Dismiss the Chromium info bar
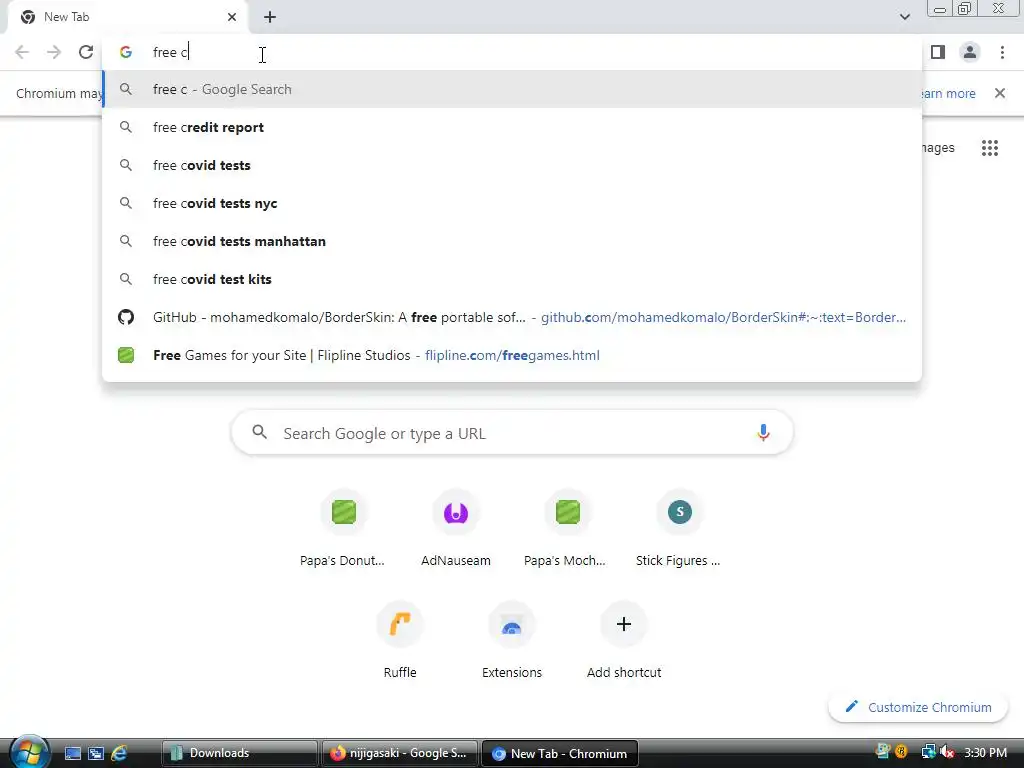The image size is (1024, 768). click(x=1000, y=93)
